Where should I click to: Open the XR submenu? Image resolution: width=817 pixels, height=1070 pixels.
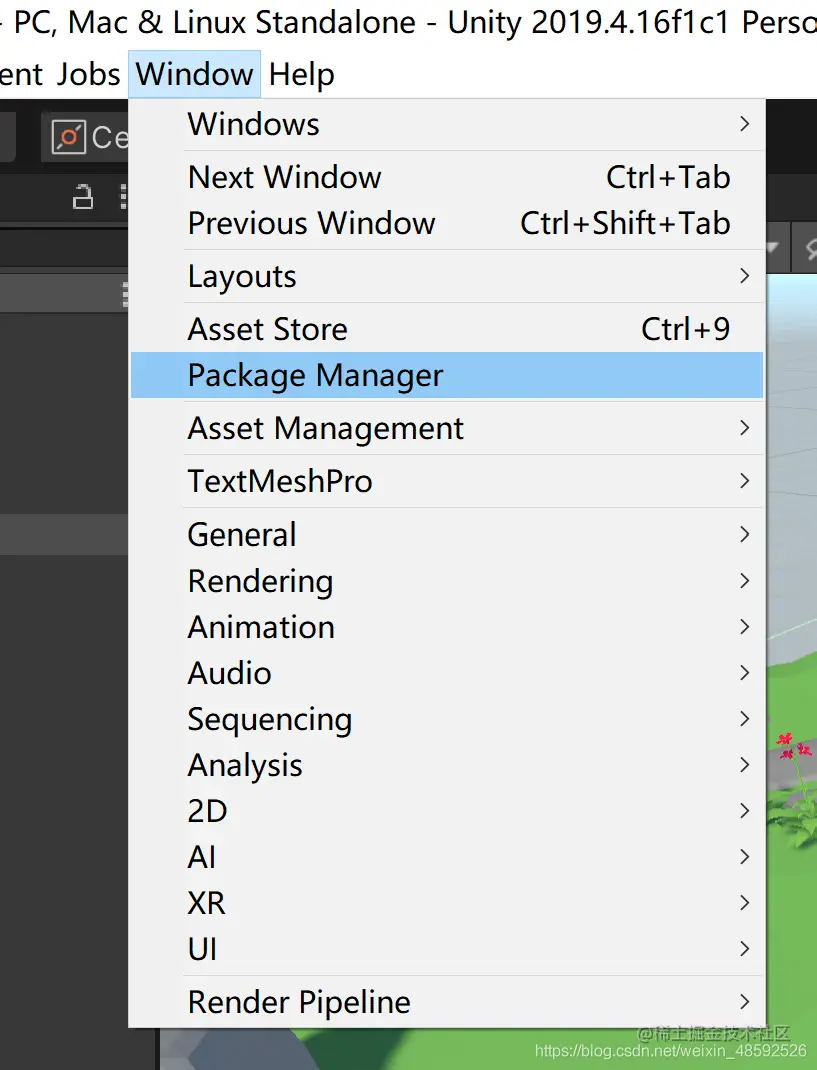(x=447, y=903)
